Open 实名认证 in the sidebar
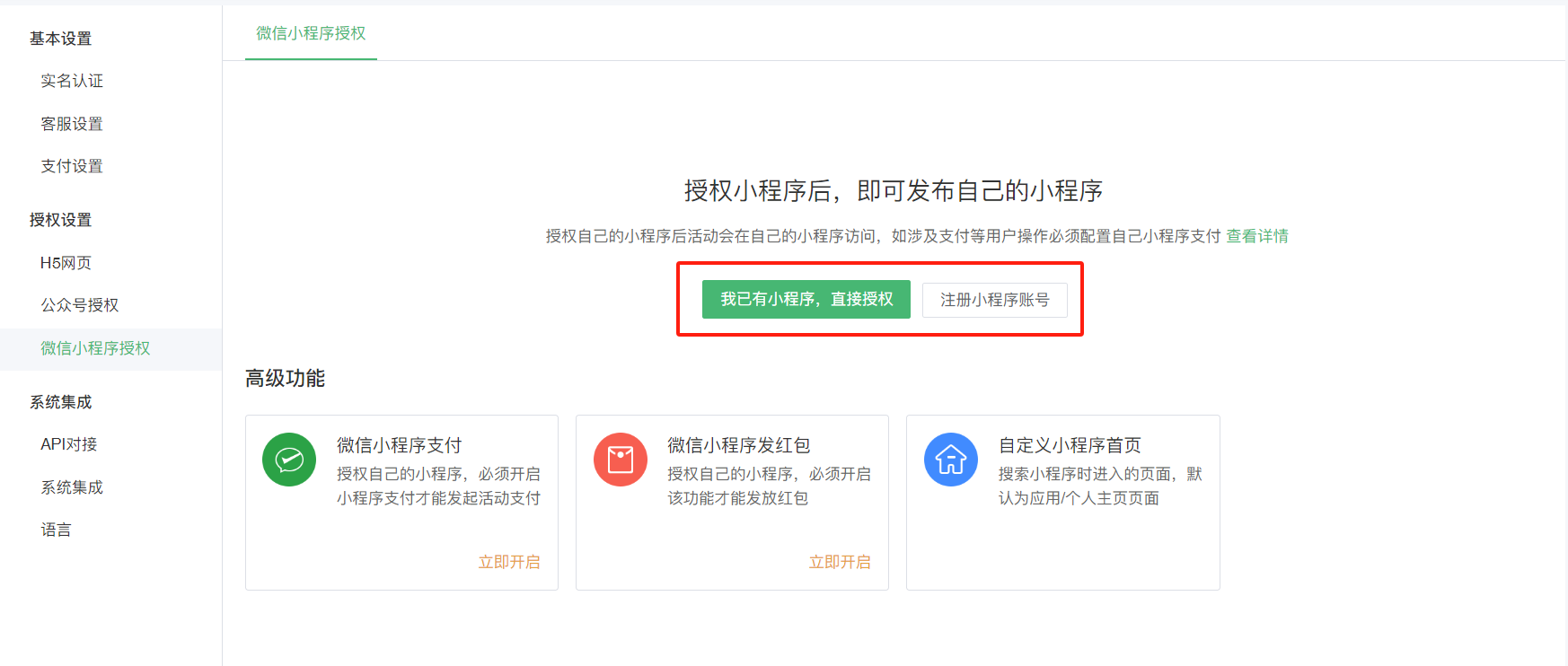The height and width of the screenshot is (666, 1568). 72,81
